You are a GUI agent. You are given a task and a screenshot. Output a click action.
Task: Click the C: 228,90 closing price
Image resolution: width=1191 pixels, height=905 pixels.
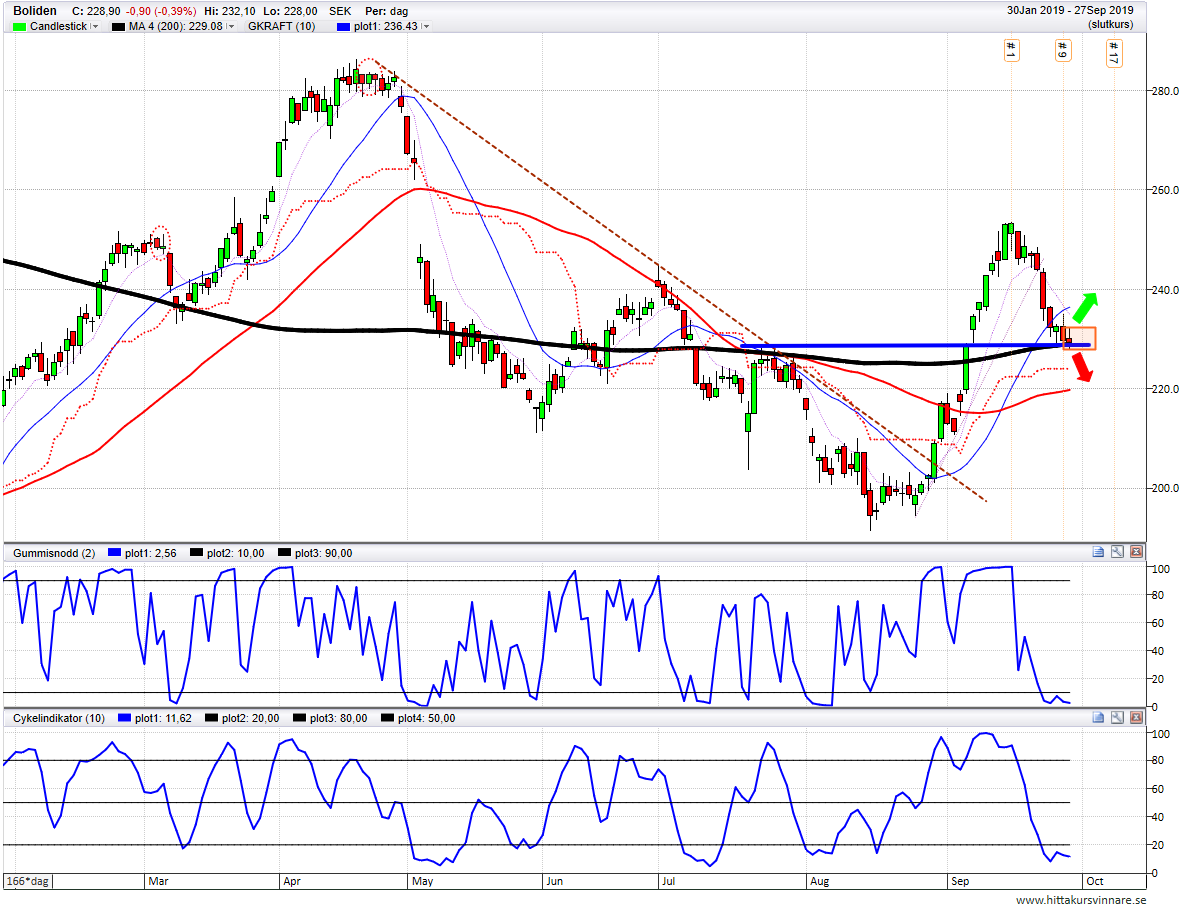coord(96,11)
